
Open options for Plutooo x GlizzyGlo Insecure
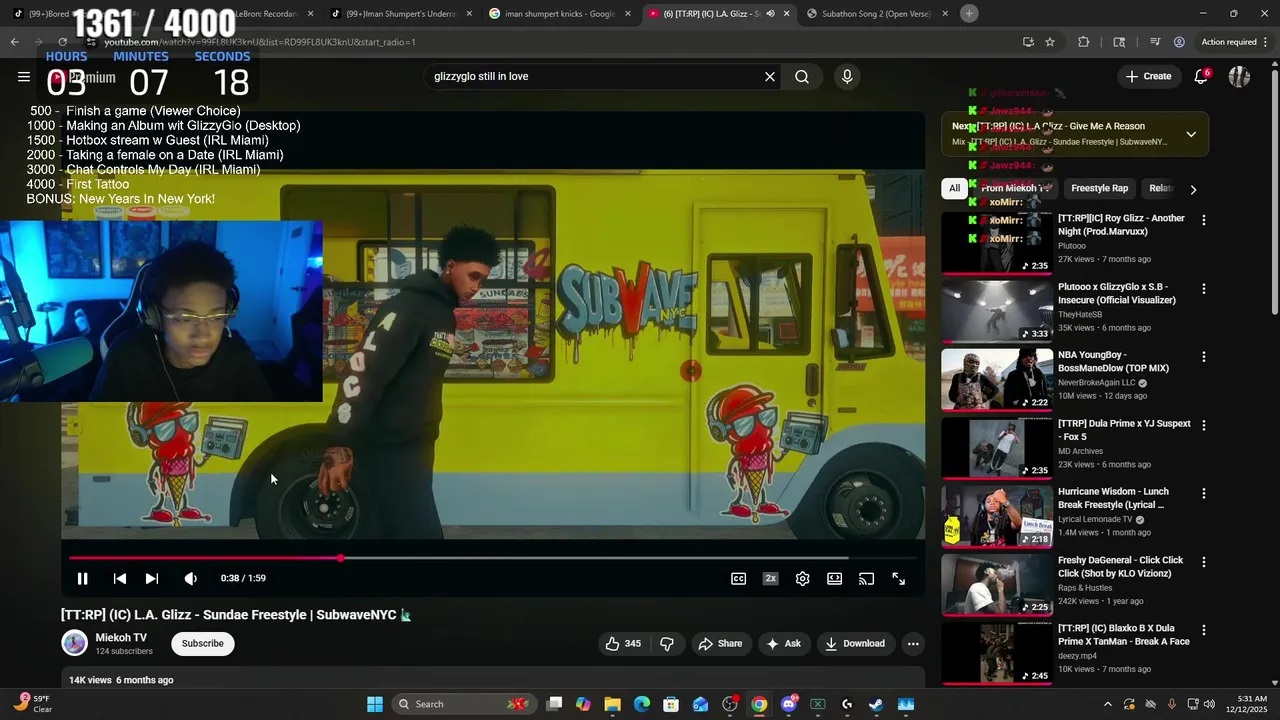pyautogui.click(x=1203, y=289)
